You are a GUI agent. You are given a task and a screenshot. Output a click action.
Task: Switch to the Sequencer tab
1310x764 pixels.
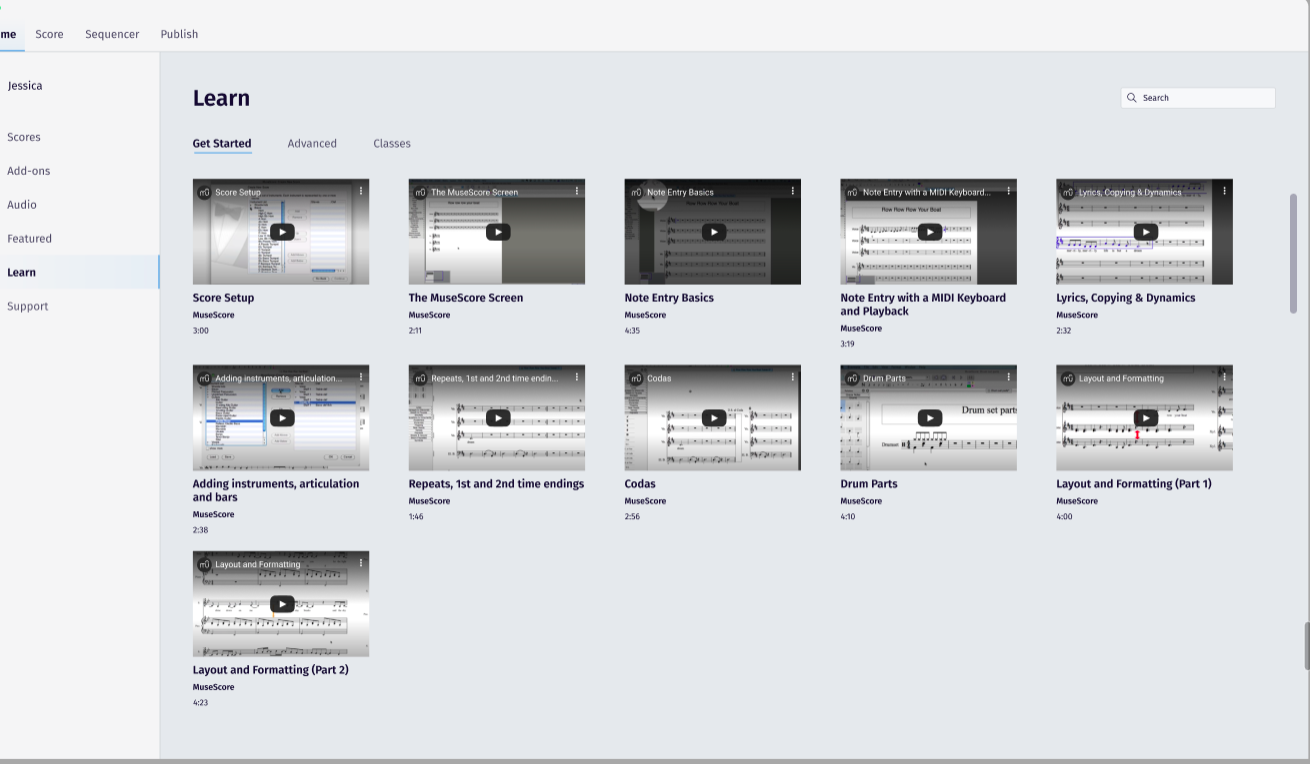[111, 33]
